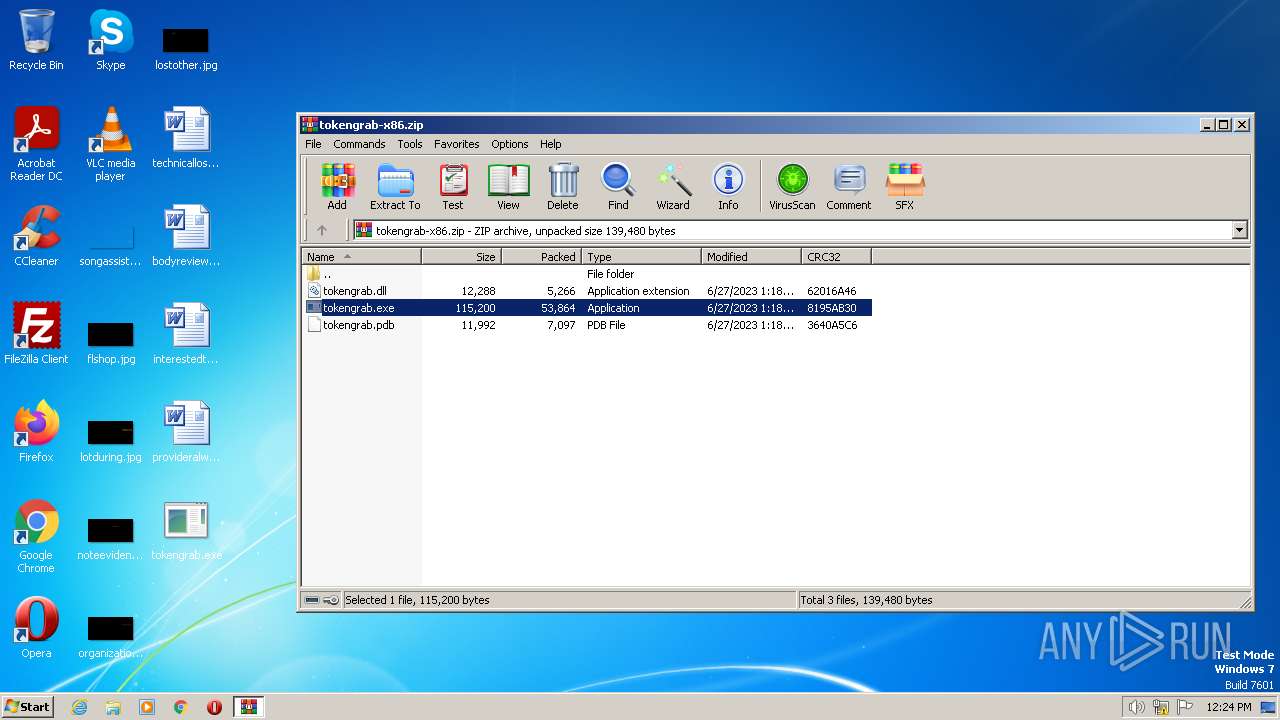Click the WinRAR title bar icon
Image resolution: width=1280 pixels, height=720 pixels.
[310, 125]
